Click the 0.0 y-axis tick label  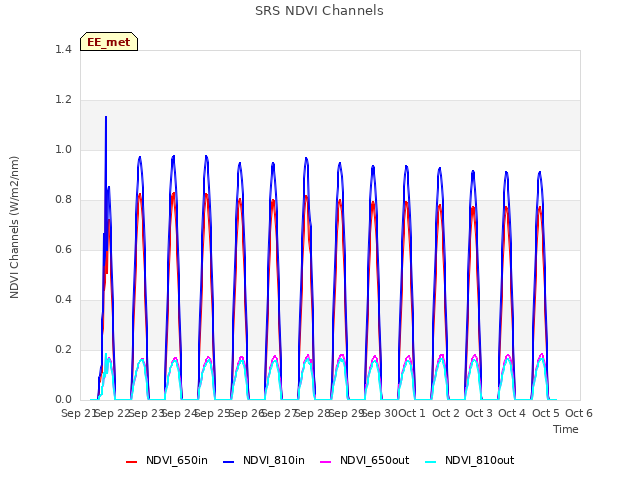click(63, 400)
